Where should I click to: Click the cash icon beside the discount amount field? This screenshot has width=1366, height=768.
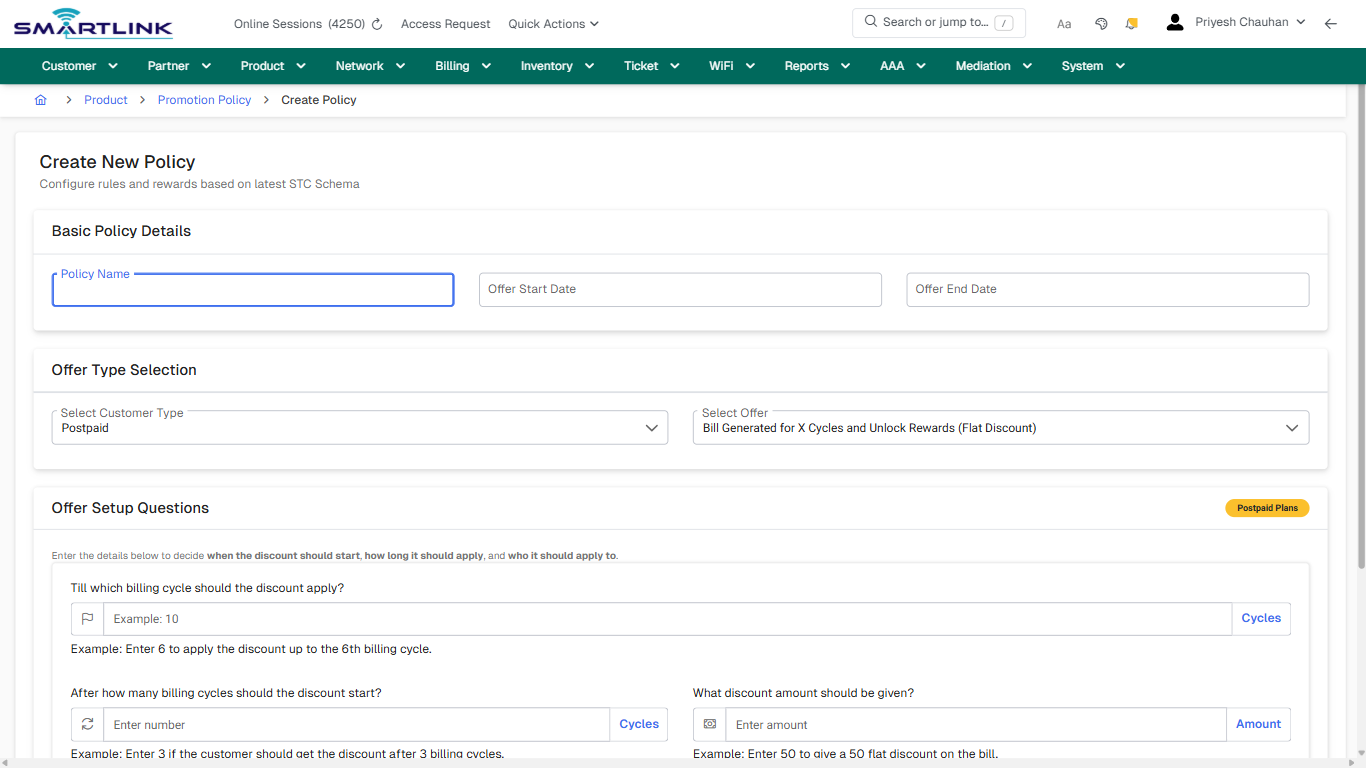pyautogui.click(x=709, y=724)
